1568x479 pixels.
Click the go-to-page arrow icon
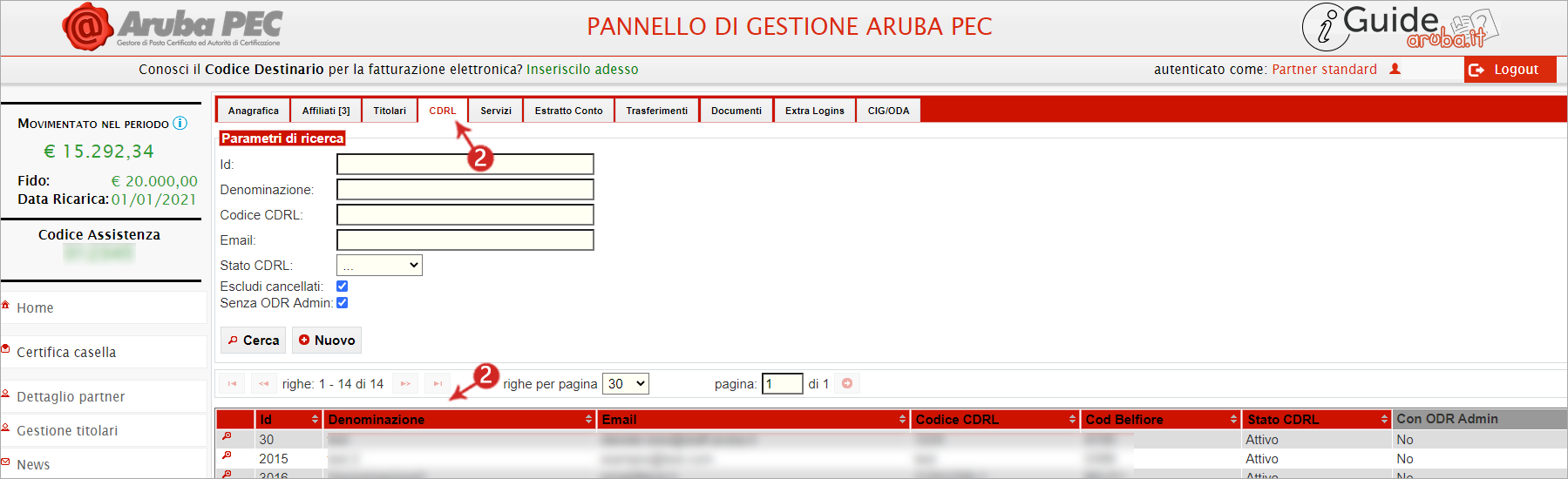[847, 383]
